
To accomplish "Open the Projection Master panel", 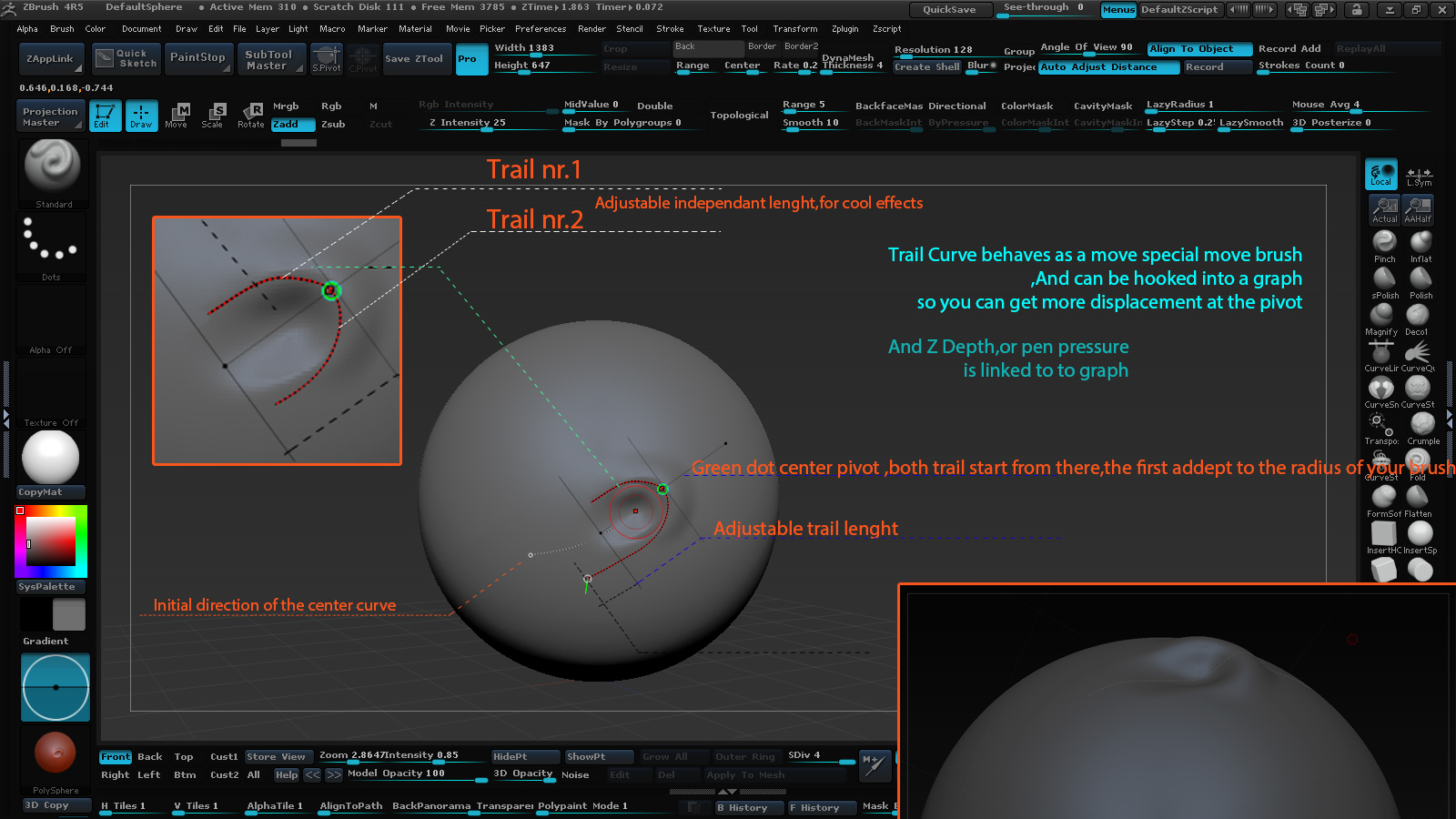I will point(51,116).
